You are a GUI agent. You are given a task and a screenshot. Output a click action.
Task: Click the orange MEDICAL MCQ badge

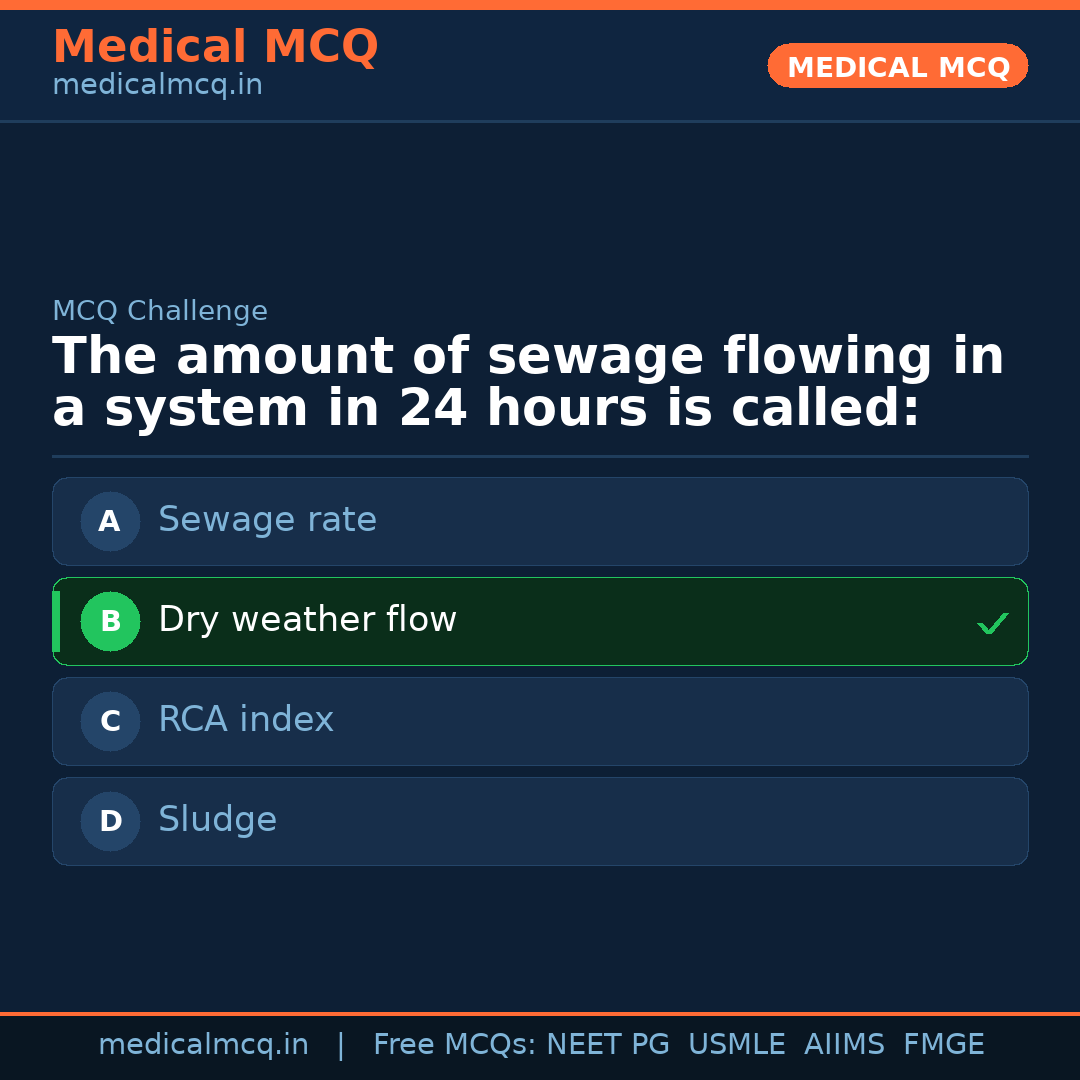click(897, 67)
